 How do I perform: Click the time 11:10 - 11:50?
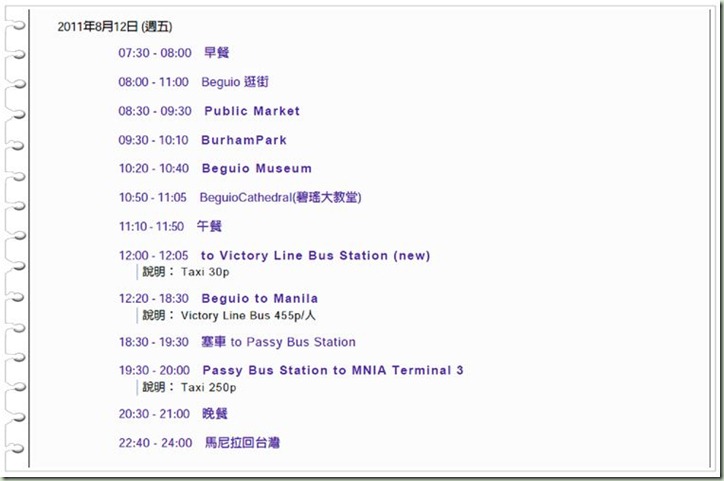[x=151, y=227]
